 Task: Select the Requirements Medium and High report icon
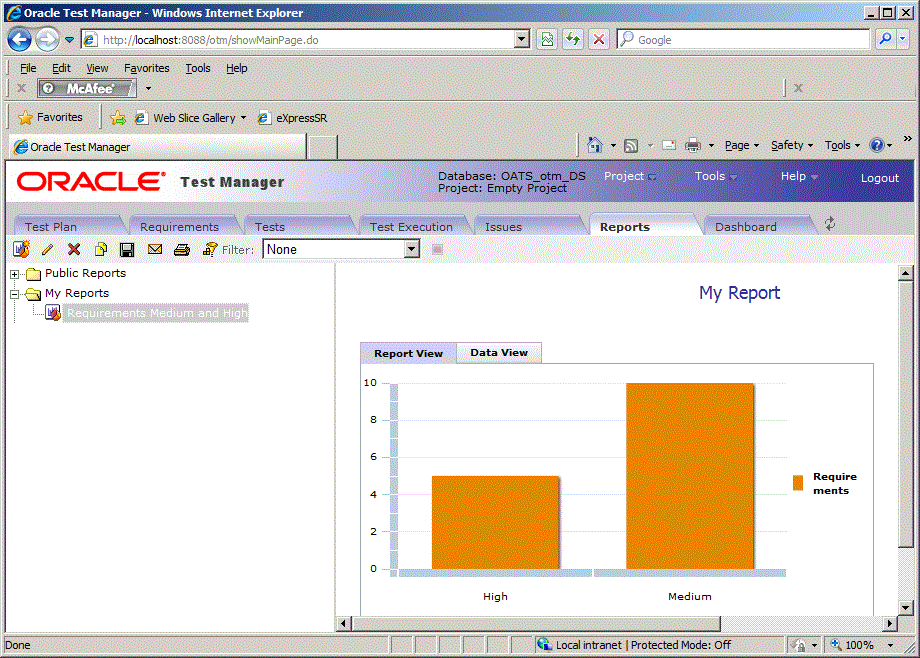coord(53,313)
